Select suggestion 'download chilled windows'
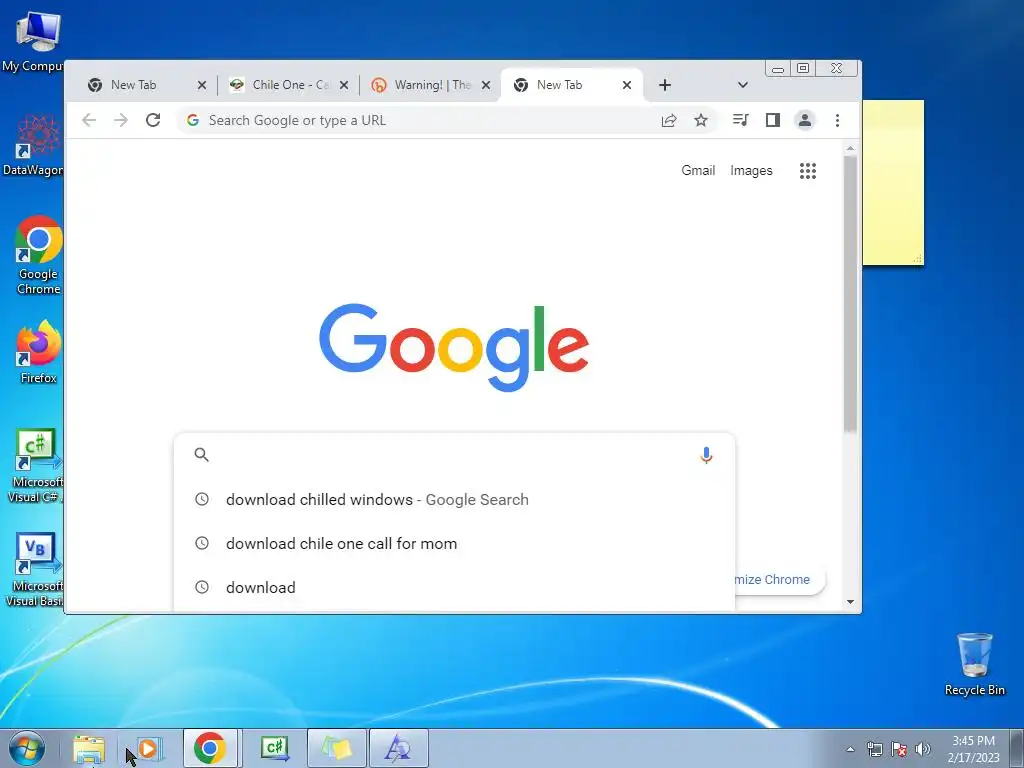 [x=455, y=500]
